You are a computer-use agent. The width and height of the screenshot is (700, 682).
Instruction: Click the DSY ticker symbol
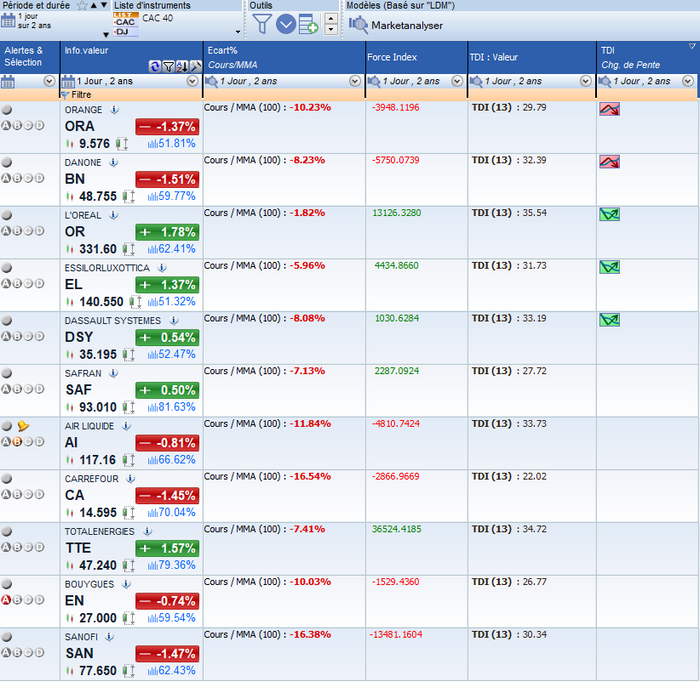pyautogui.click(x=79, y=337)
